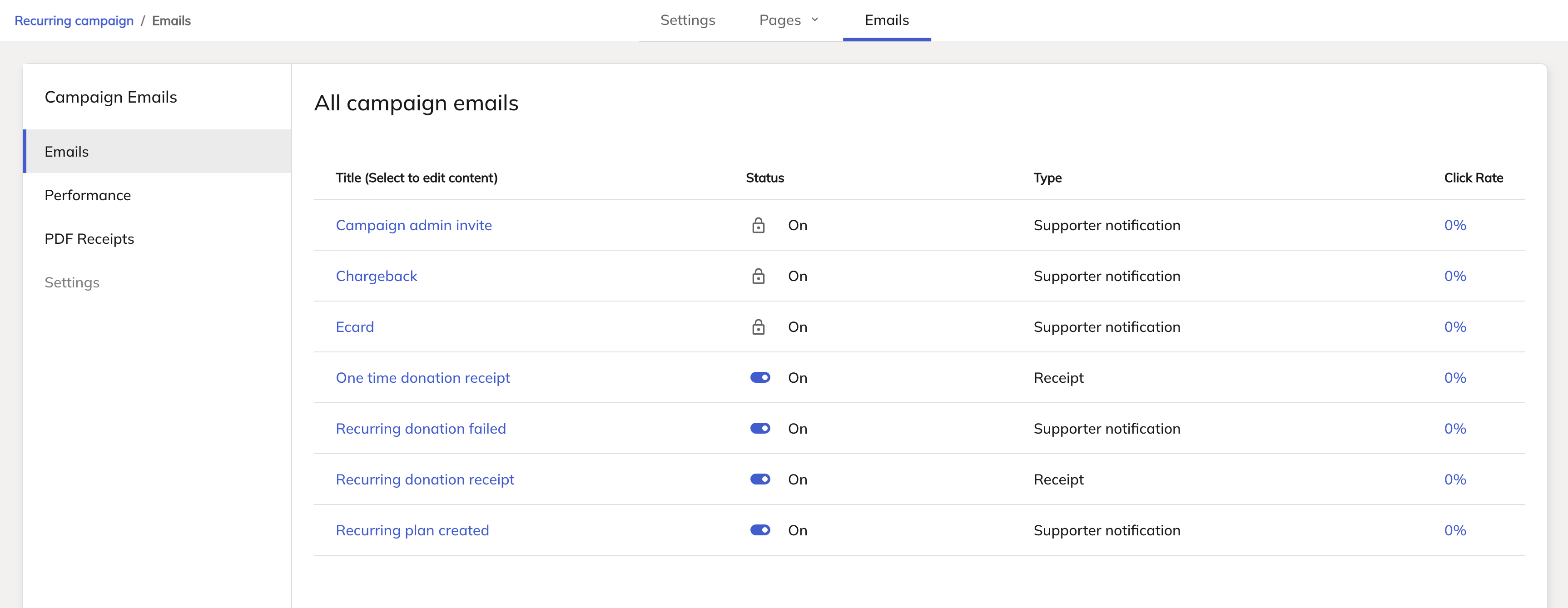Click lock icon in Ecard row
Viewport: 1568px width, 608px height.
pos(758,327)
